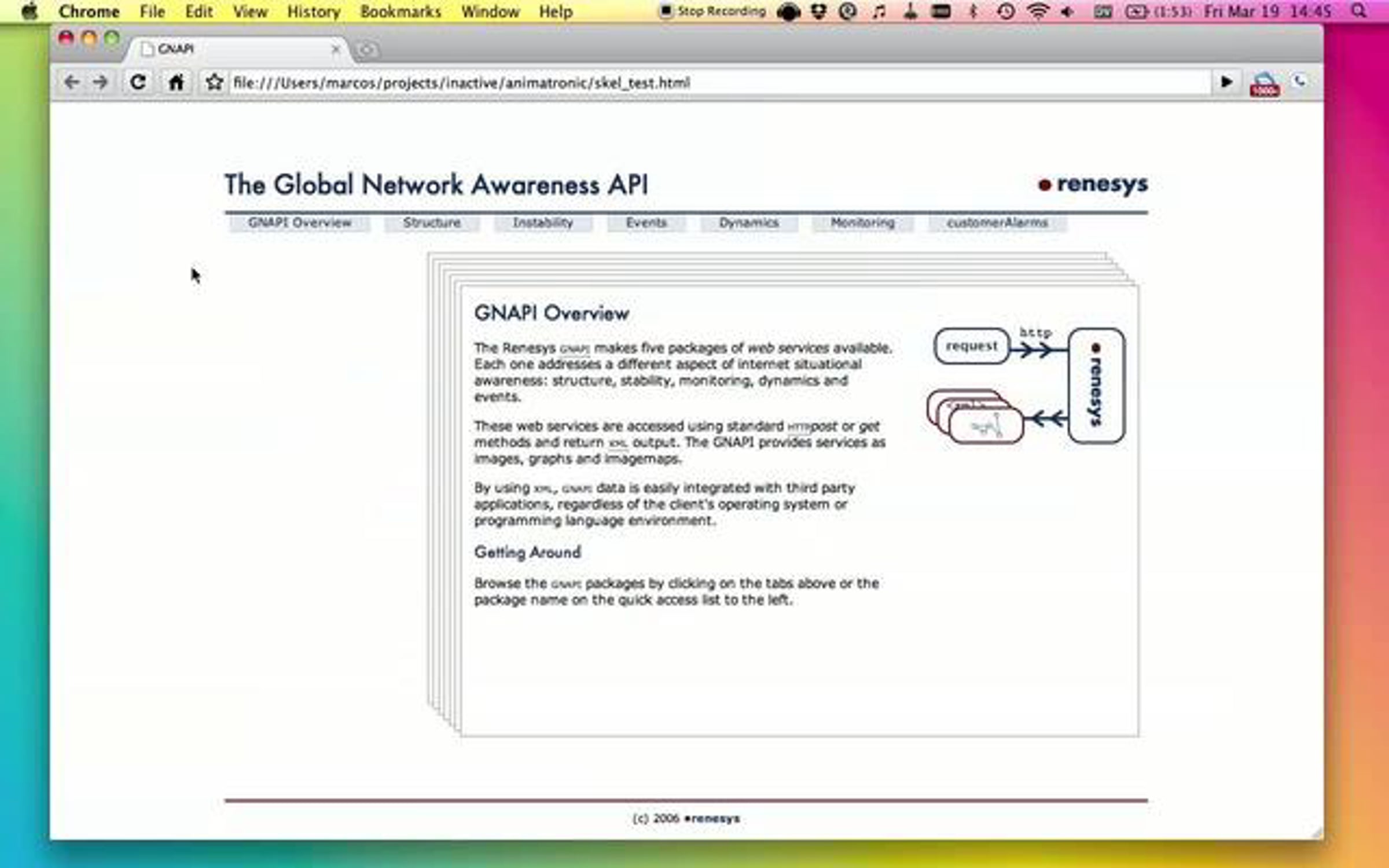Switch to the Monitoring page tab

coord(862,223)
